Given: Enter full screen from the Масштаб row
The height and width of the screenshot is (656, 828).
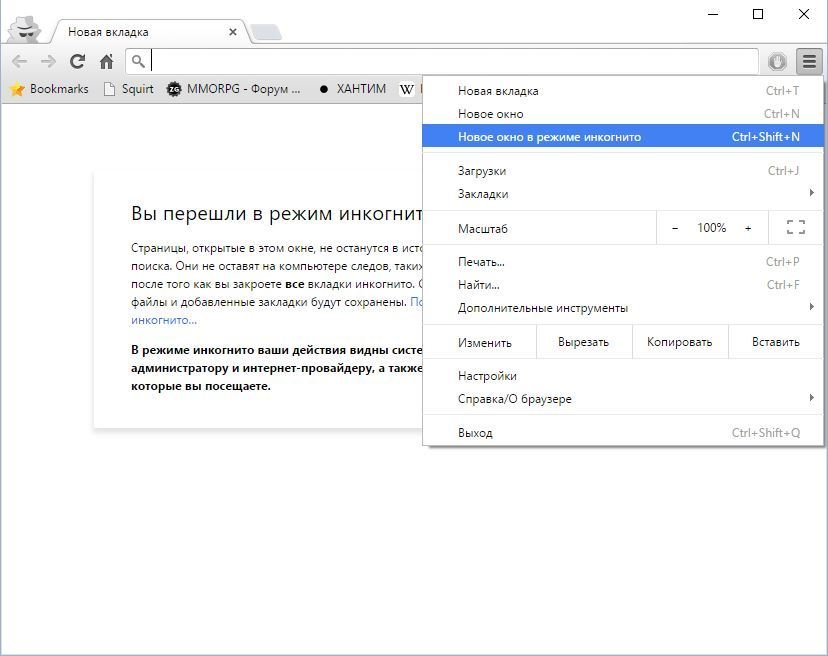Looking at the screenshot, I should pos(794,228).
